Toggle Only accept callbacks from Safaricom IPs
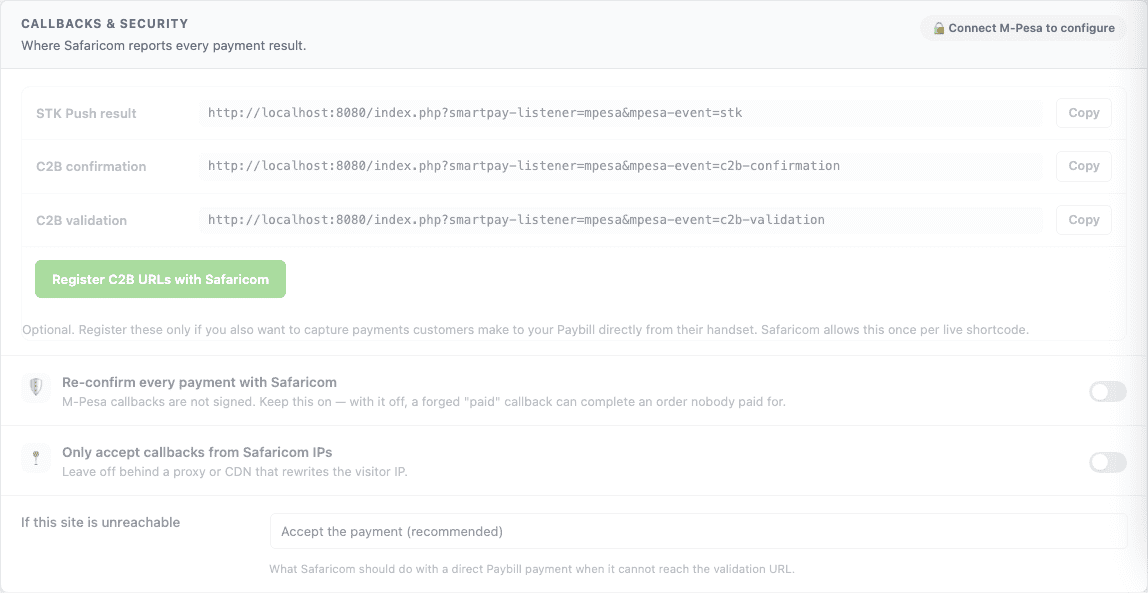The image size is (1148, 593). pos(1108,462)
